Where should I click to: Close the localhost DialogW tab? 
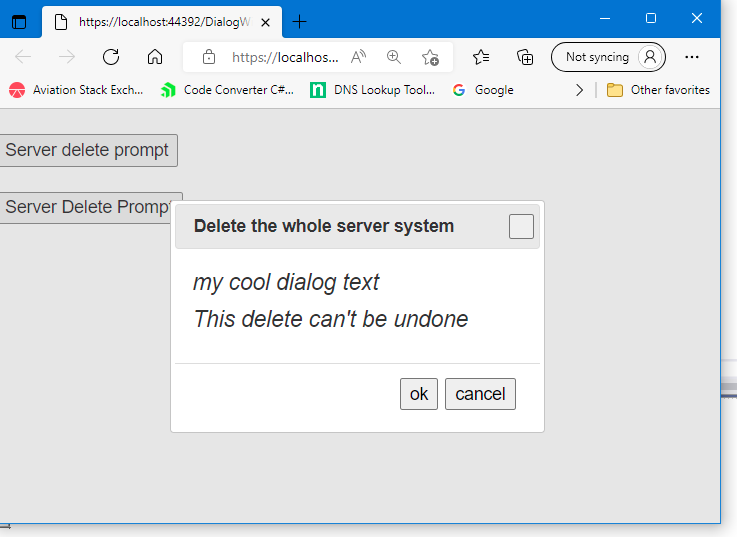266,22
